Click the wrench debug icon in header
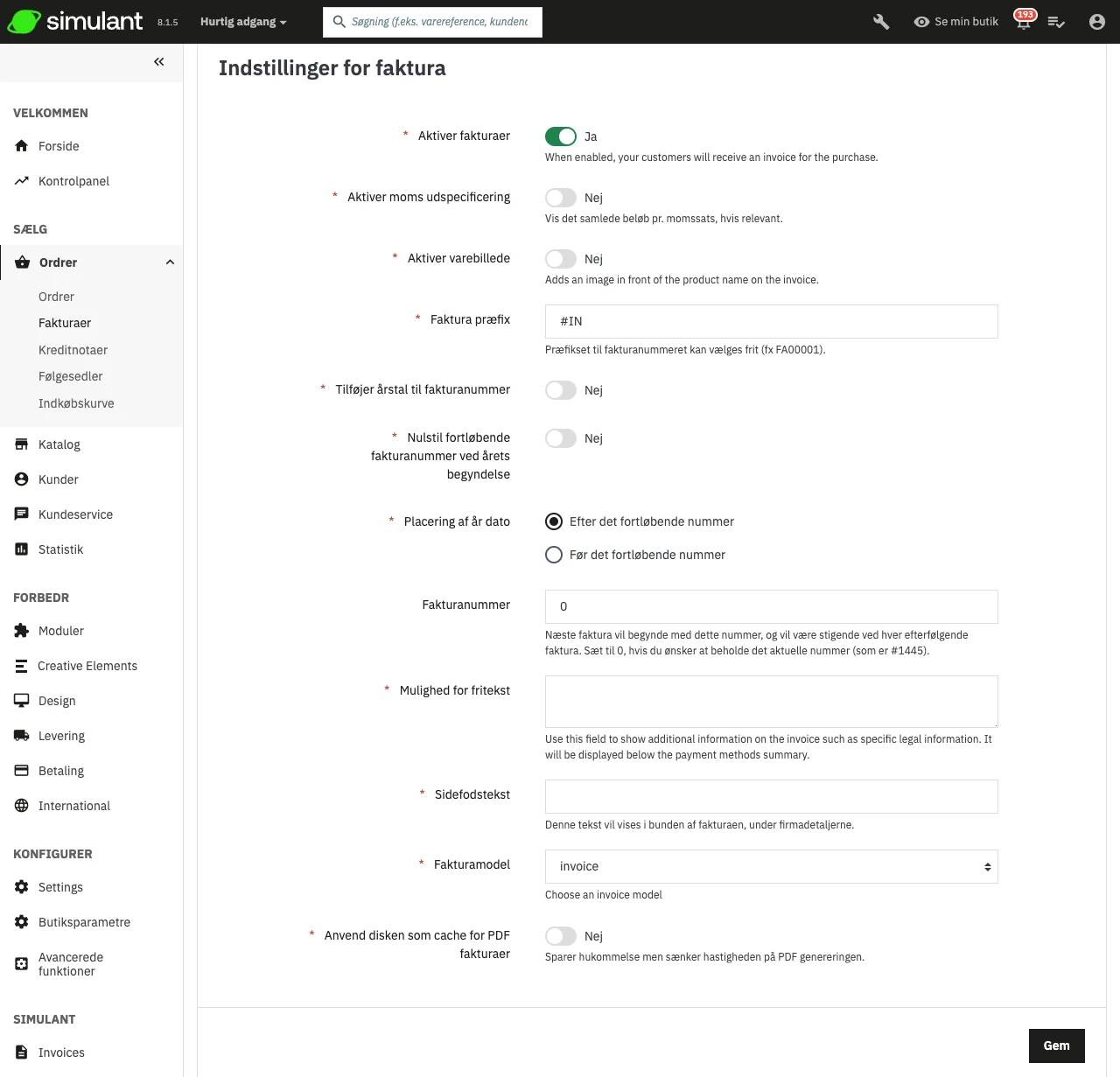Viewport: 1120px width, 1077px height. pos(881,22)
